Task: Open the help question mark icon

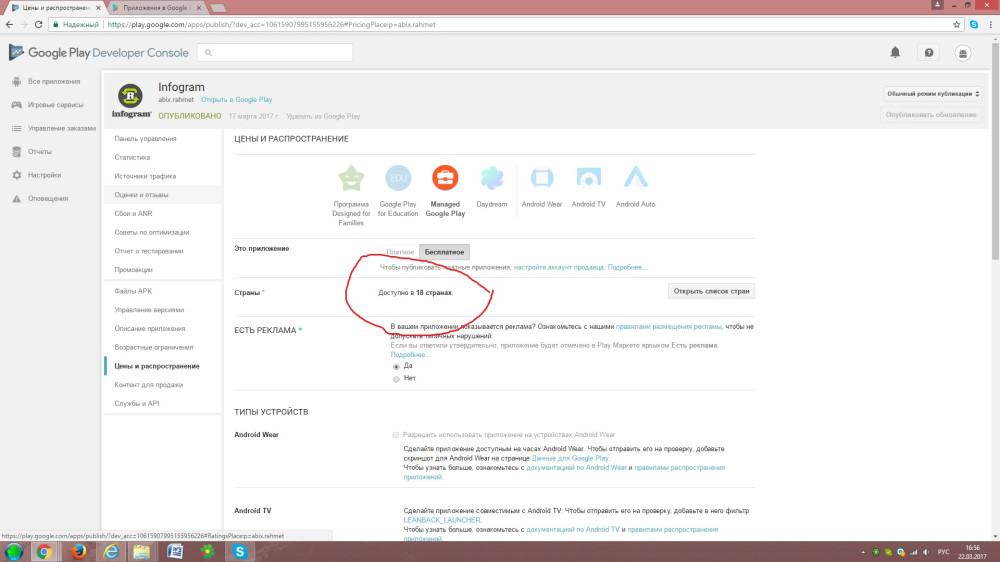Action: pos(929,52)
